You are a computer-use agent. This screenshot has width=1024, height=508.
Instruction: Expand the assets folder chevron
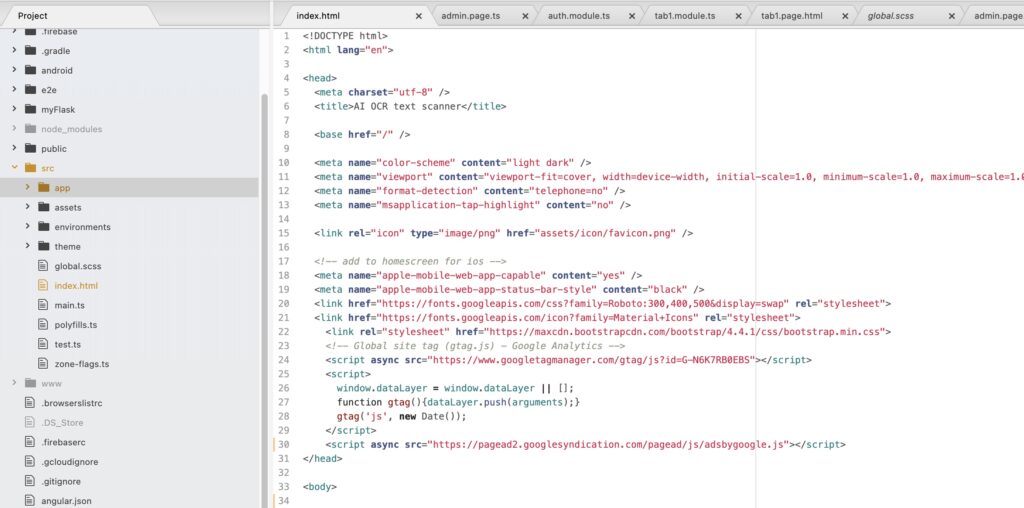27,207
